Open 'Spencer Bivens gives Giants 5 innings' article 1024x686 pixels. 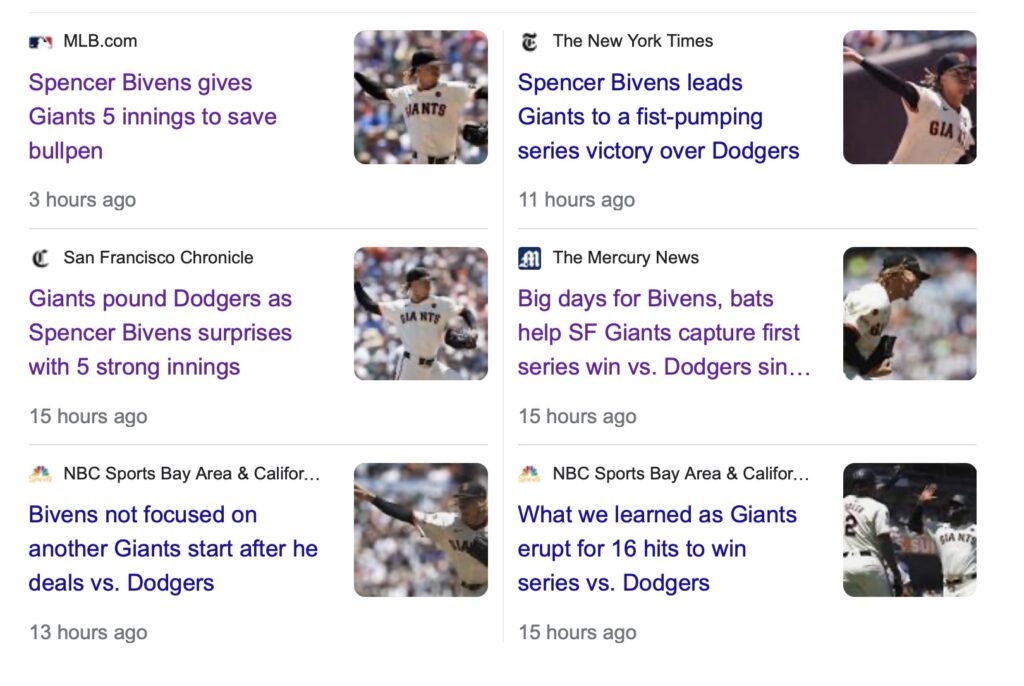click(152, 117)
